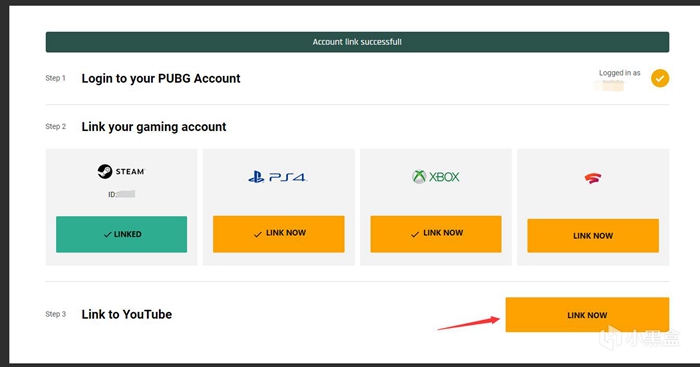
Task: Click the checkmark on PS4 LINK NOW button
Action: pyautogui.click(x=258, y=234)
